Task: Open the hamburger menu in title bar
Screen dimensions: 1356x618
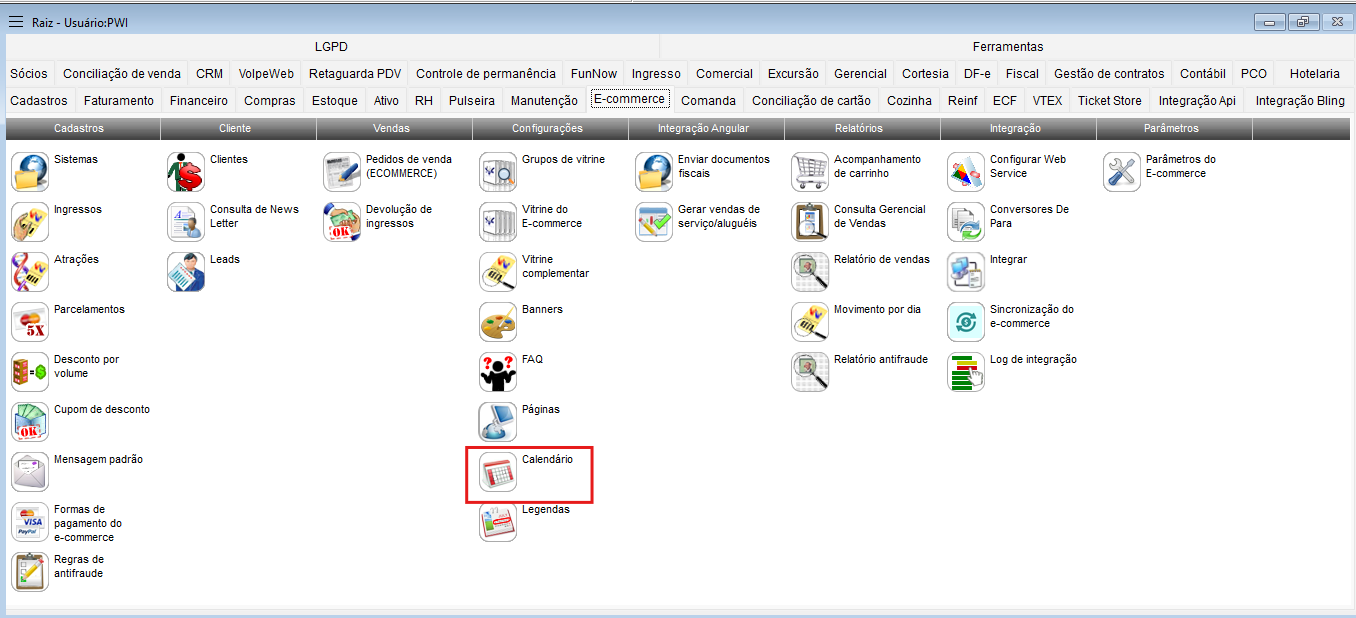Action: pos(16,22)
